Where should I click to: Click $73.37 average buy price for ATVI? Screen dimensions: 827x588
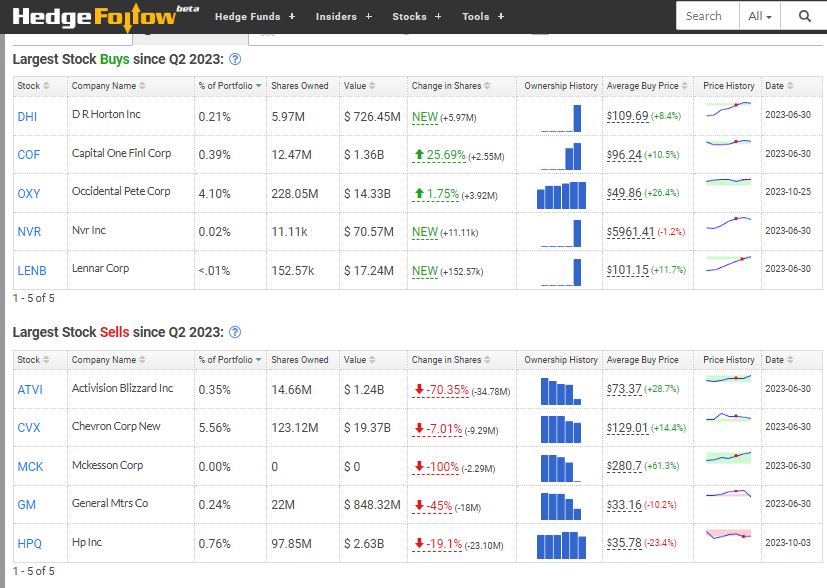tap(624, 389)
